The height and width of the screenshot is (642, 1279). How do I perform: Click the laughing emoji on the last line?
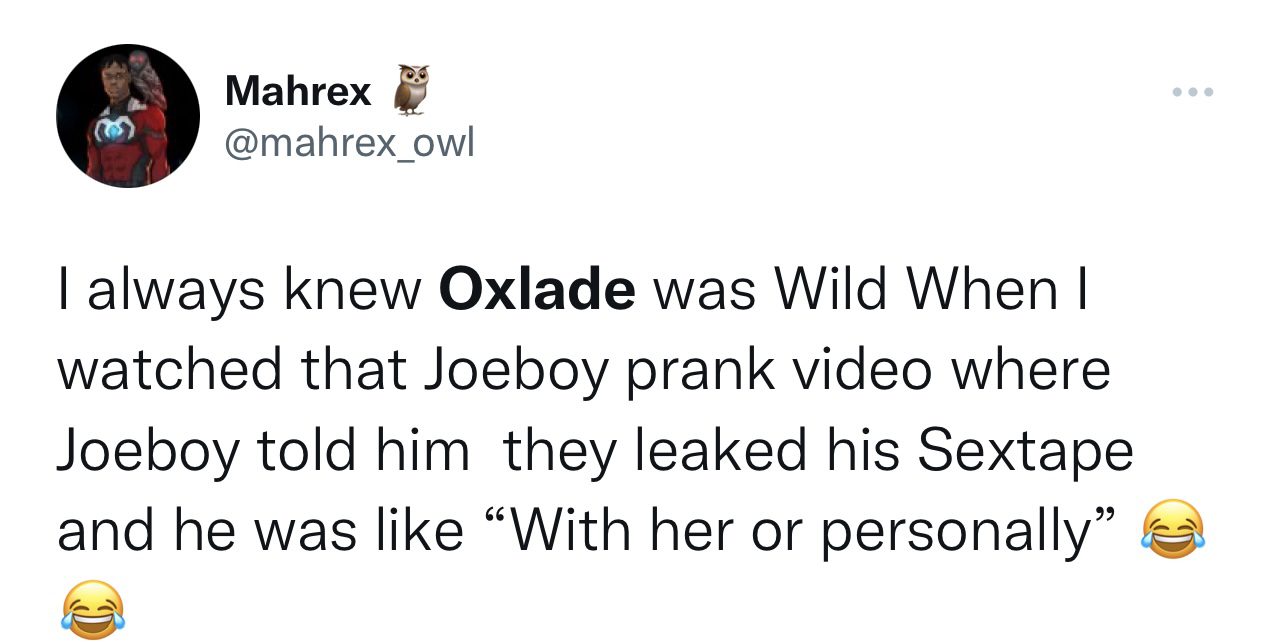[92, 610]
